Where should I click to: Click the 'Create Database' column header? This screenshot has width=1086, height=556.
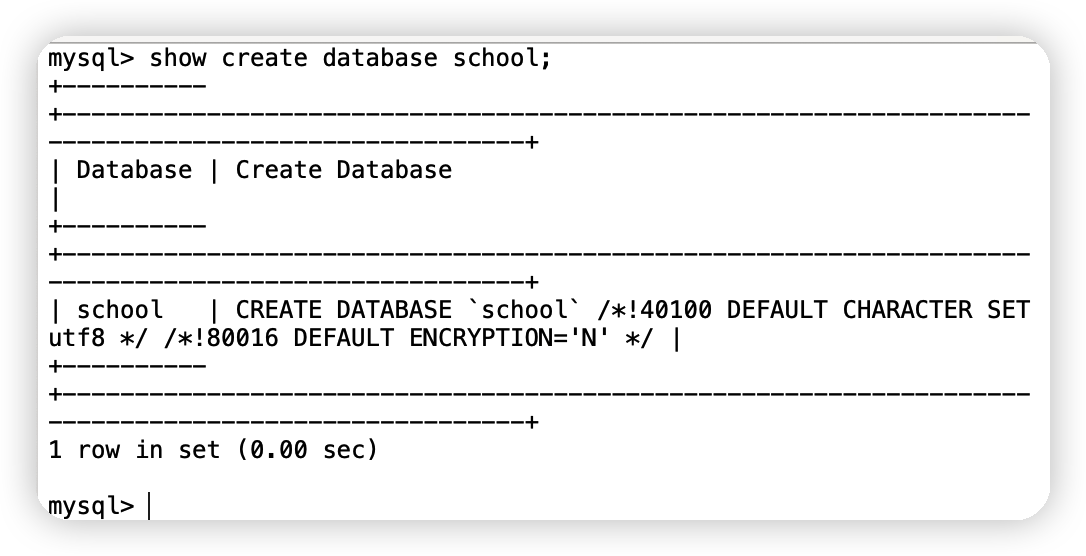click(x=344, y=170)
